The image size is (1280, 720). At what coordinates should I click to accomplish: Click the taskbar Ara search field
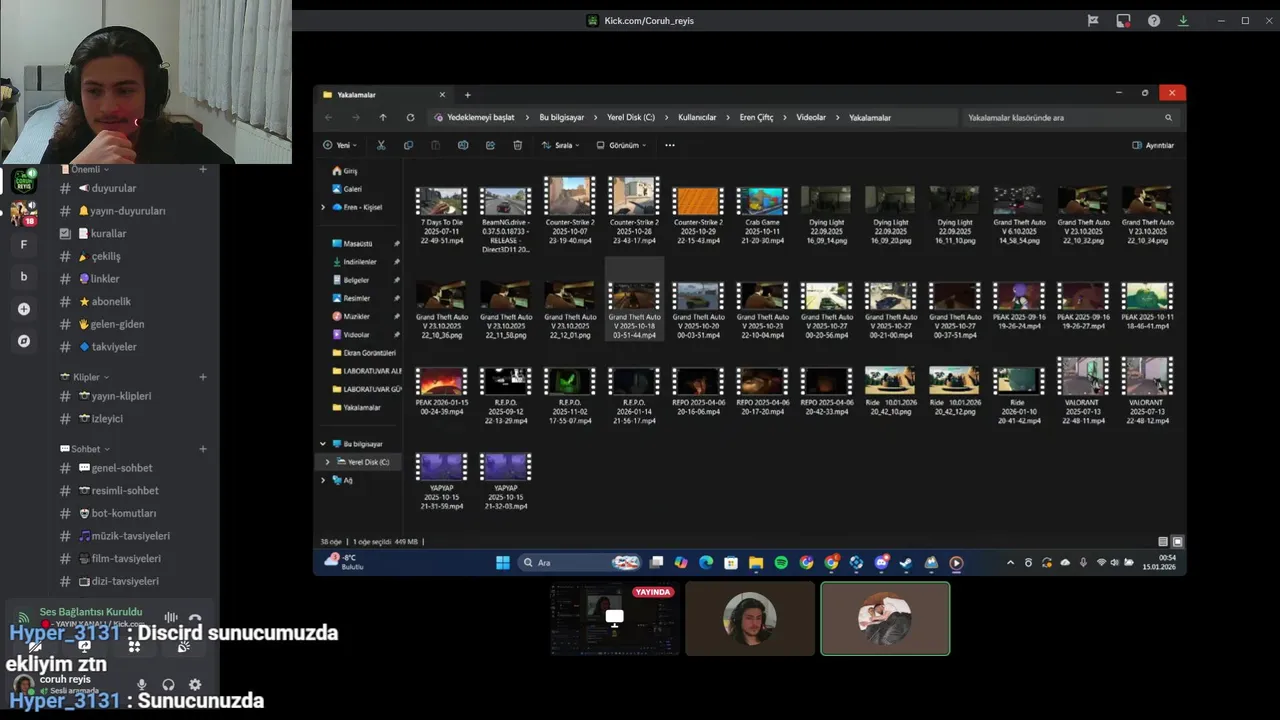coord(580,563)
